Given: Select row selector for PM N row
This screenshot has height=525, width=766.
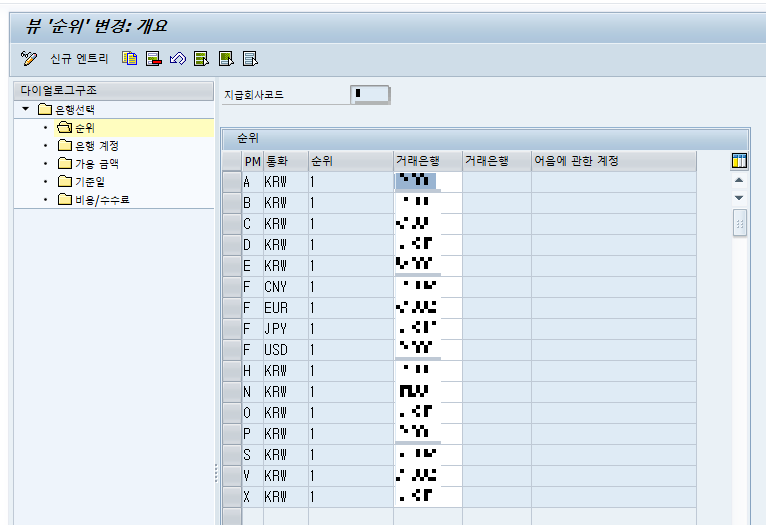Looking at the screenshot, I should point(232,392).
